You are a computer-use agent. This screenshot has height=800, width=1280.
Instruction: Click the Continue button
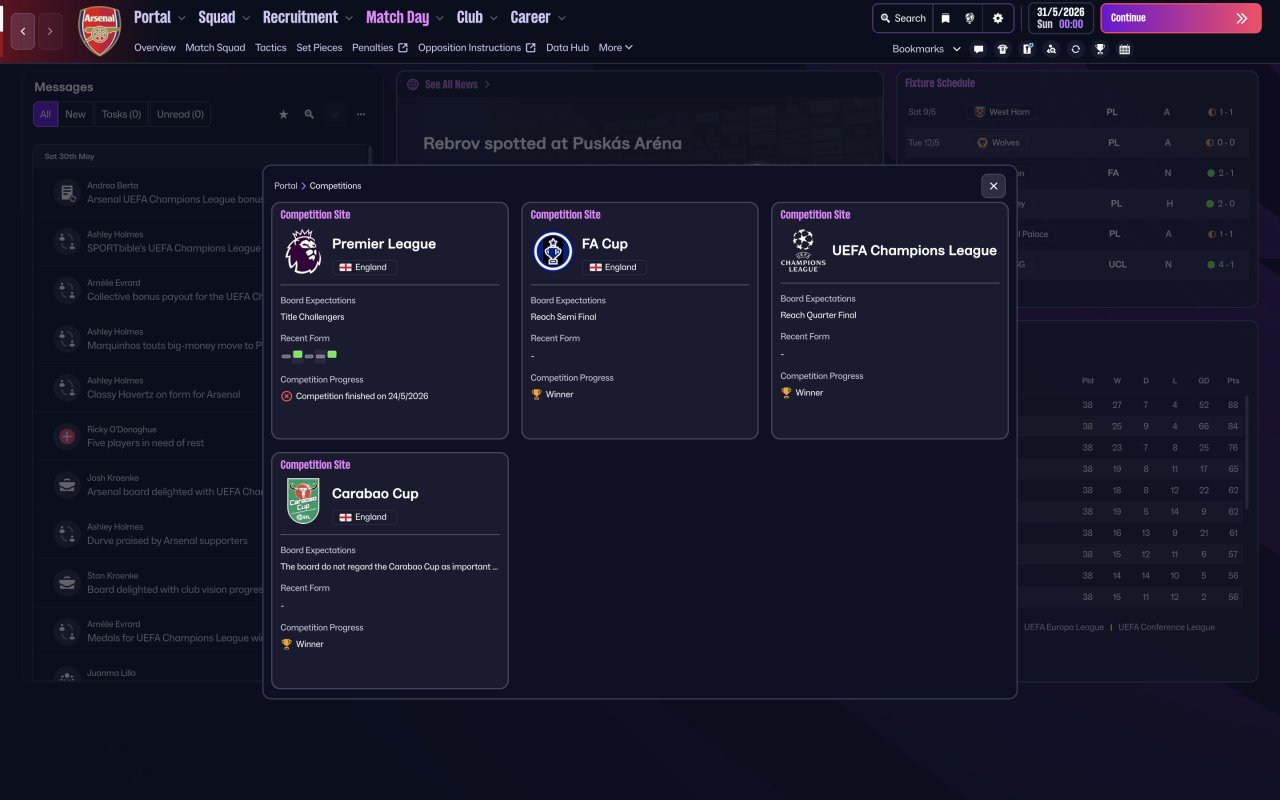point(1180,18)
